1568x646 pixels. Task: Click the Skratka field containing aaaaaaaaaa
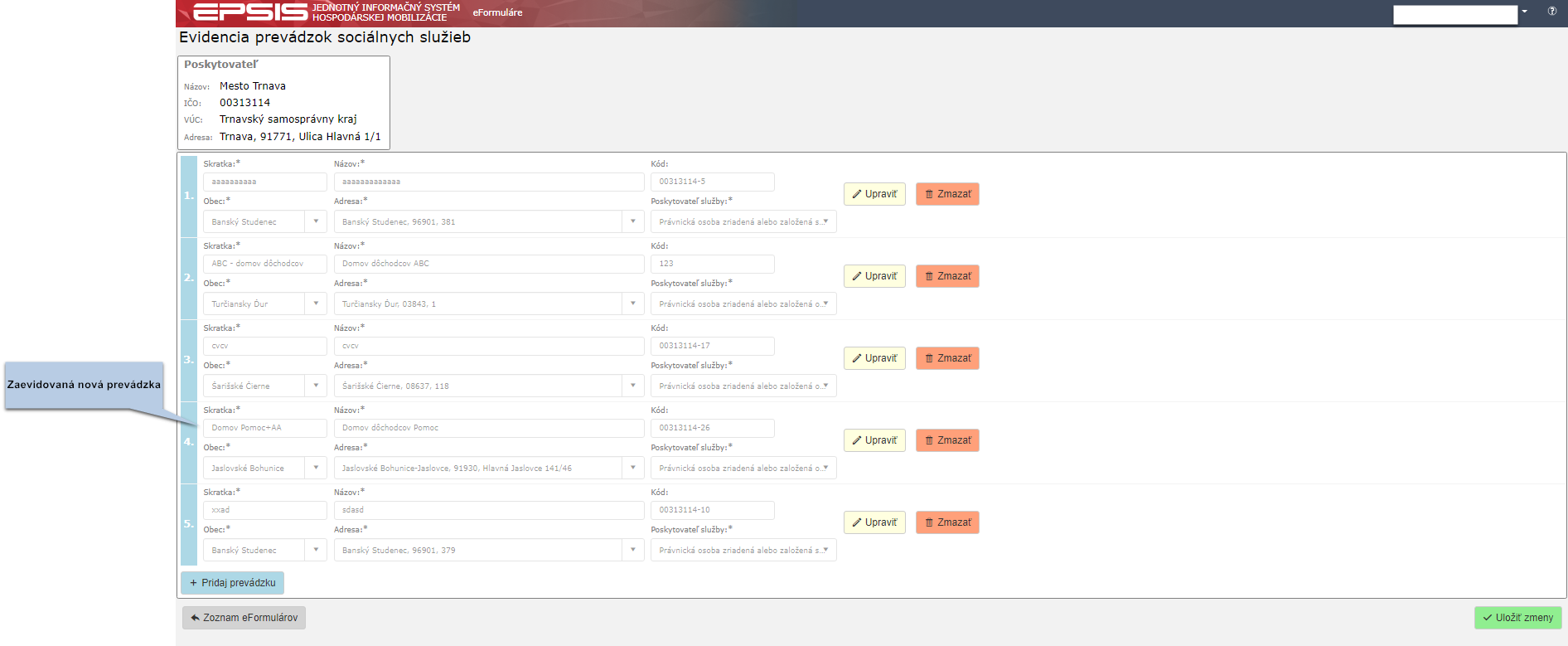tap(264, 182)
